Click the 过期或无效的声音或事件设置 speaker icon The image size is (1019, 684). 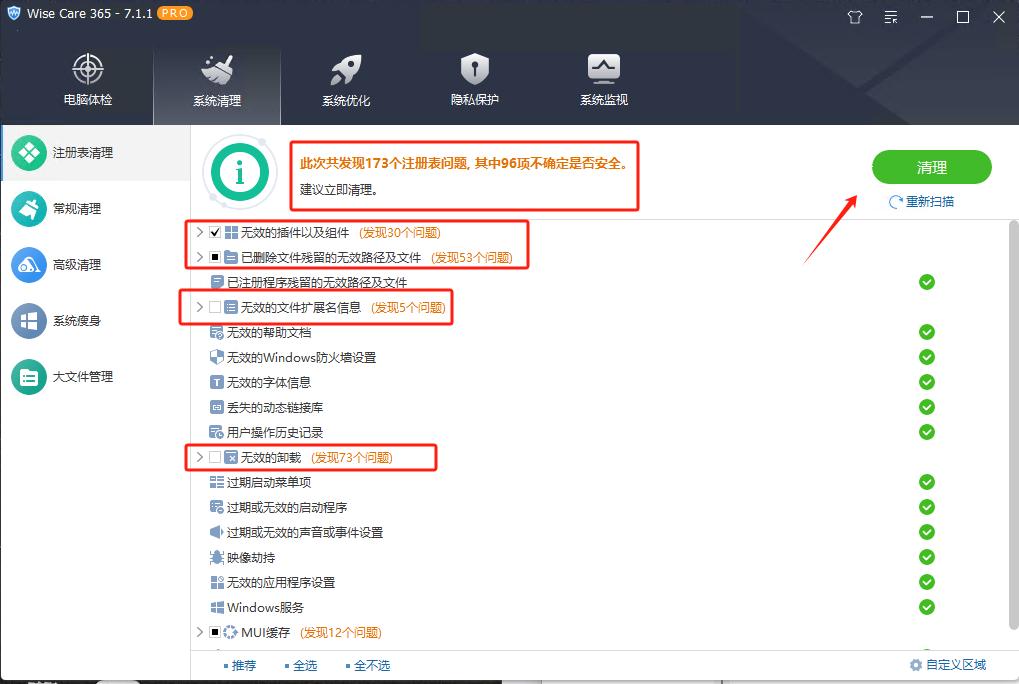[217, 532]
